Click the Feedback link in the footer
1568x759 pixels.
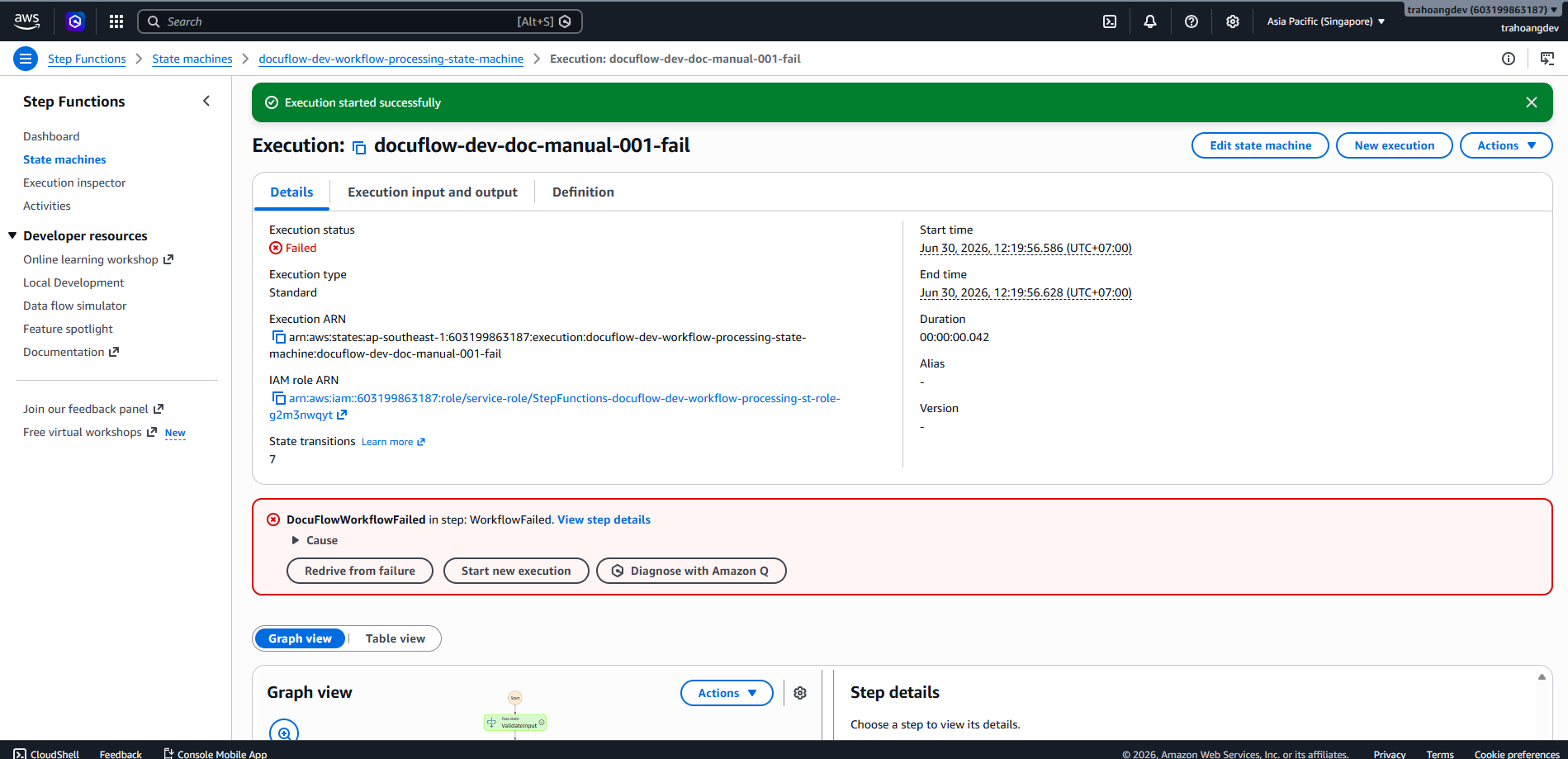(x=121, y=754)
